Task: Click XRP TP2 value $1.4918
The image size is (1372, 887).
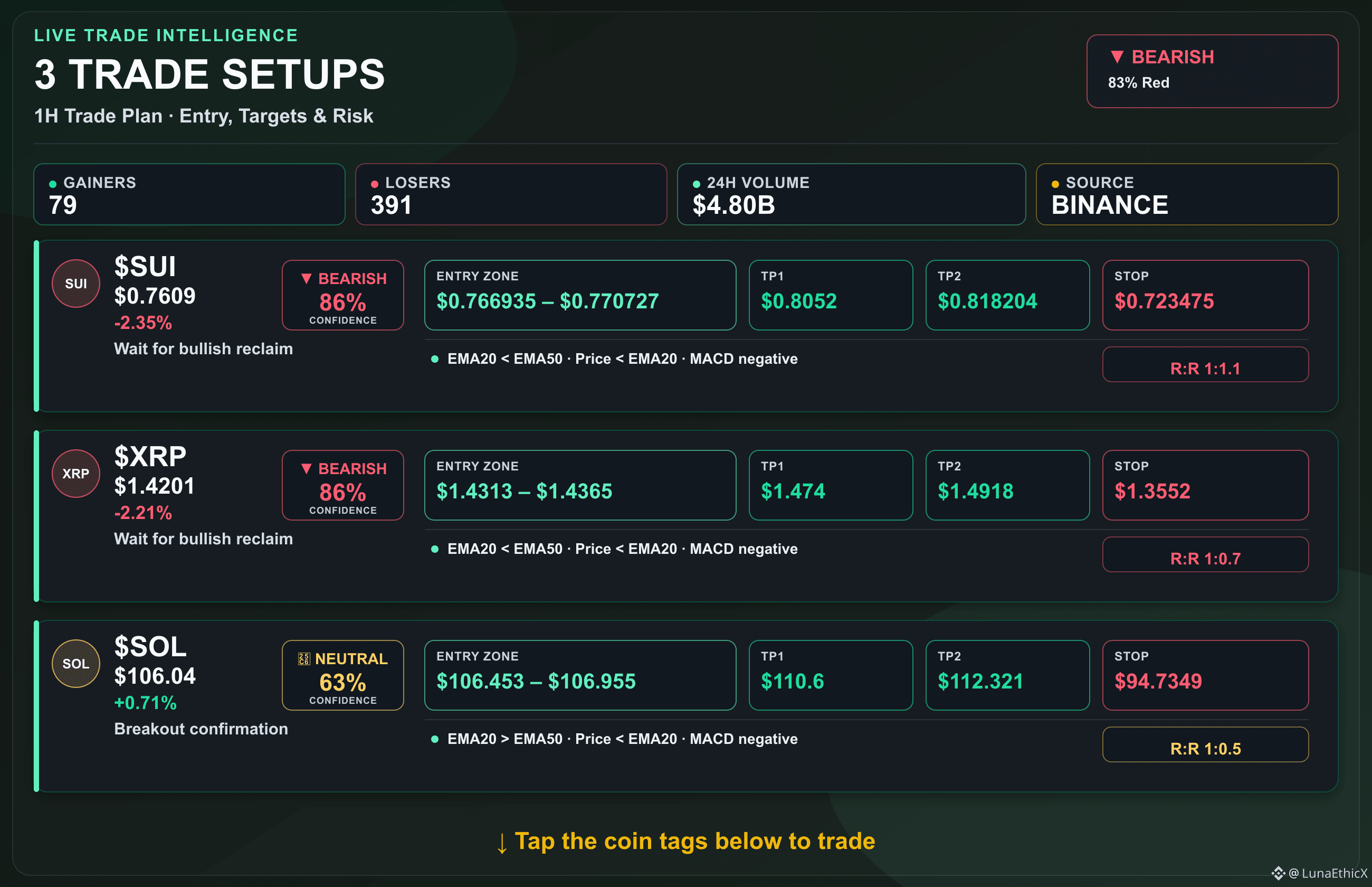Action: [976, 492]
